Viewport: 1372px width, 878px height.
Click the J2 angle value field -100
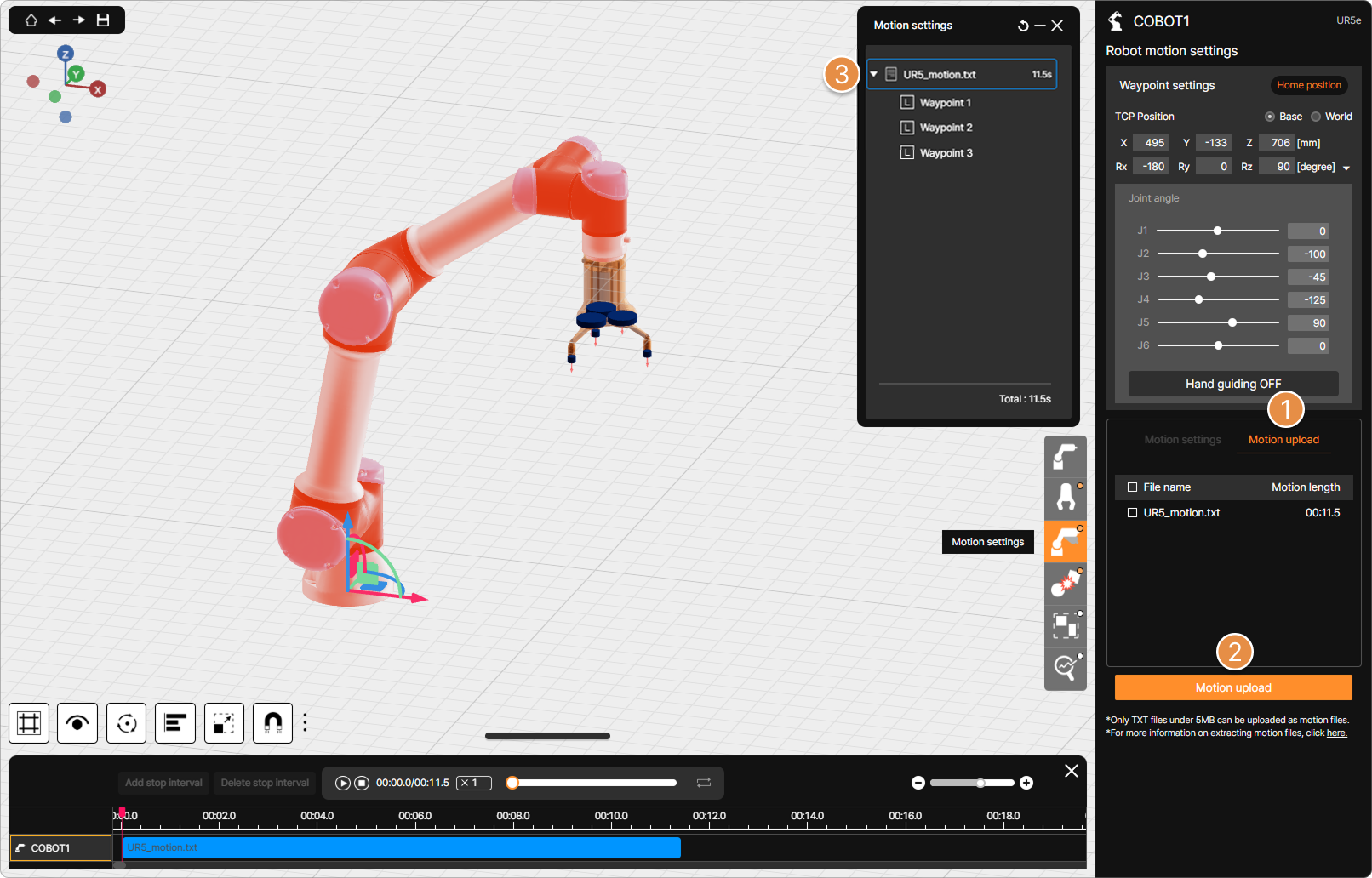click(1308, 254)
